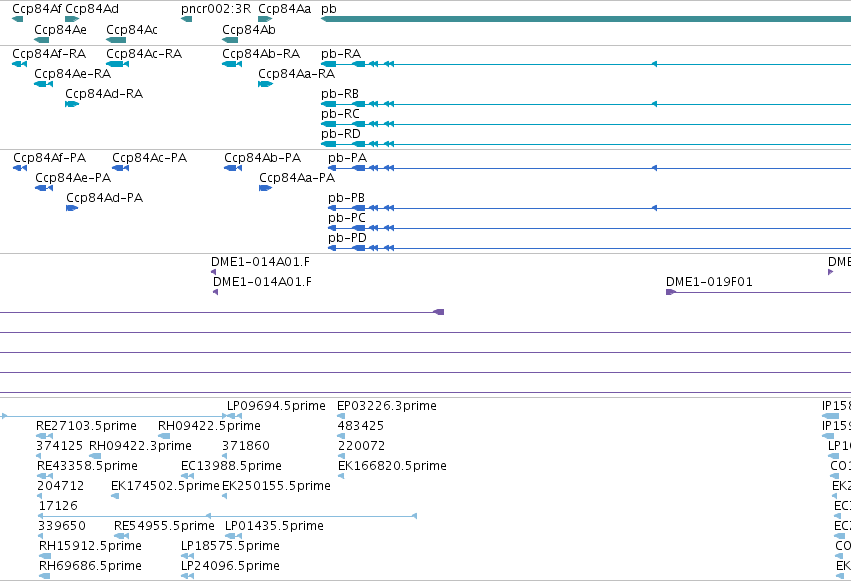This screenshot has width=851, height=581.
Task: Click the Ccp84Ab-RA transcript label
Action: coord(261,54)
